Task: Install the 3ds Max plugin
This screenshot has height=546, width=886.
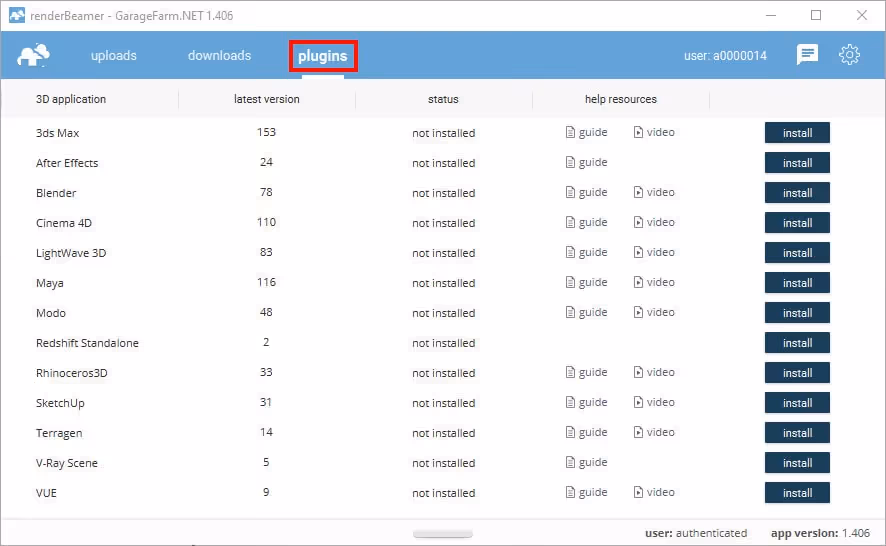Action: pyautogui.click(x=797, y=133)
